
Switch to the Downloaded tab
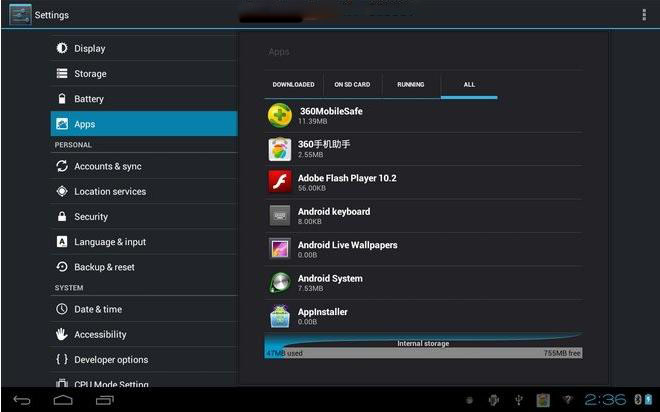point(293,85)
